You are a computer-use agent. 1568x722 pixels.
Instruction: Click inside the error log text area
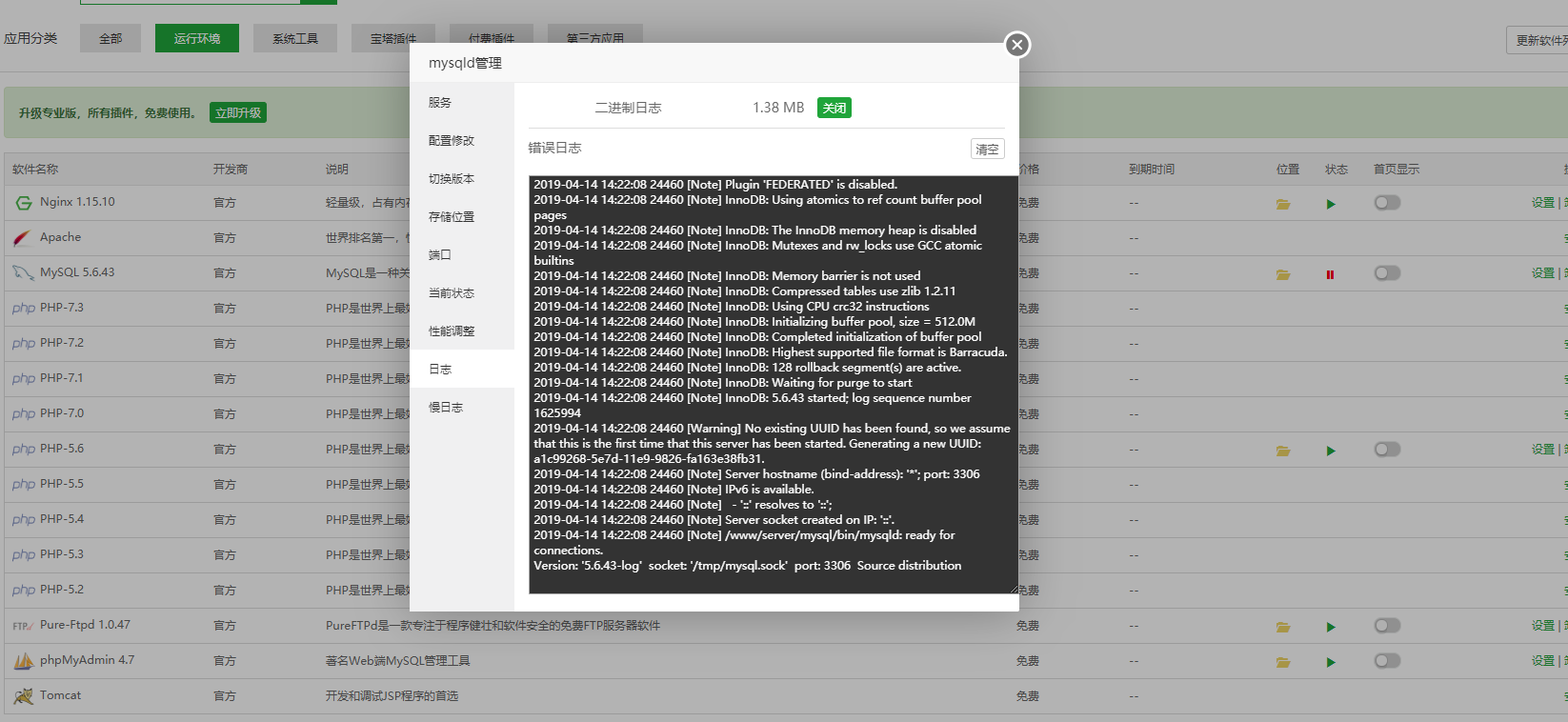tap(774, 385)
